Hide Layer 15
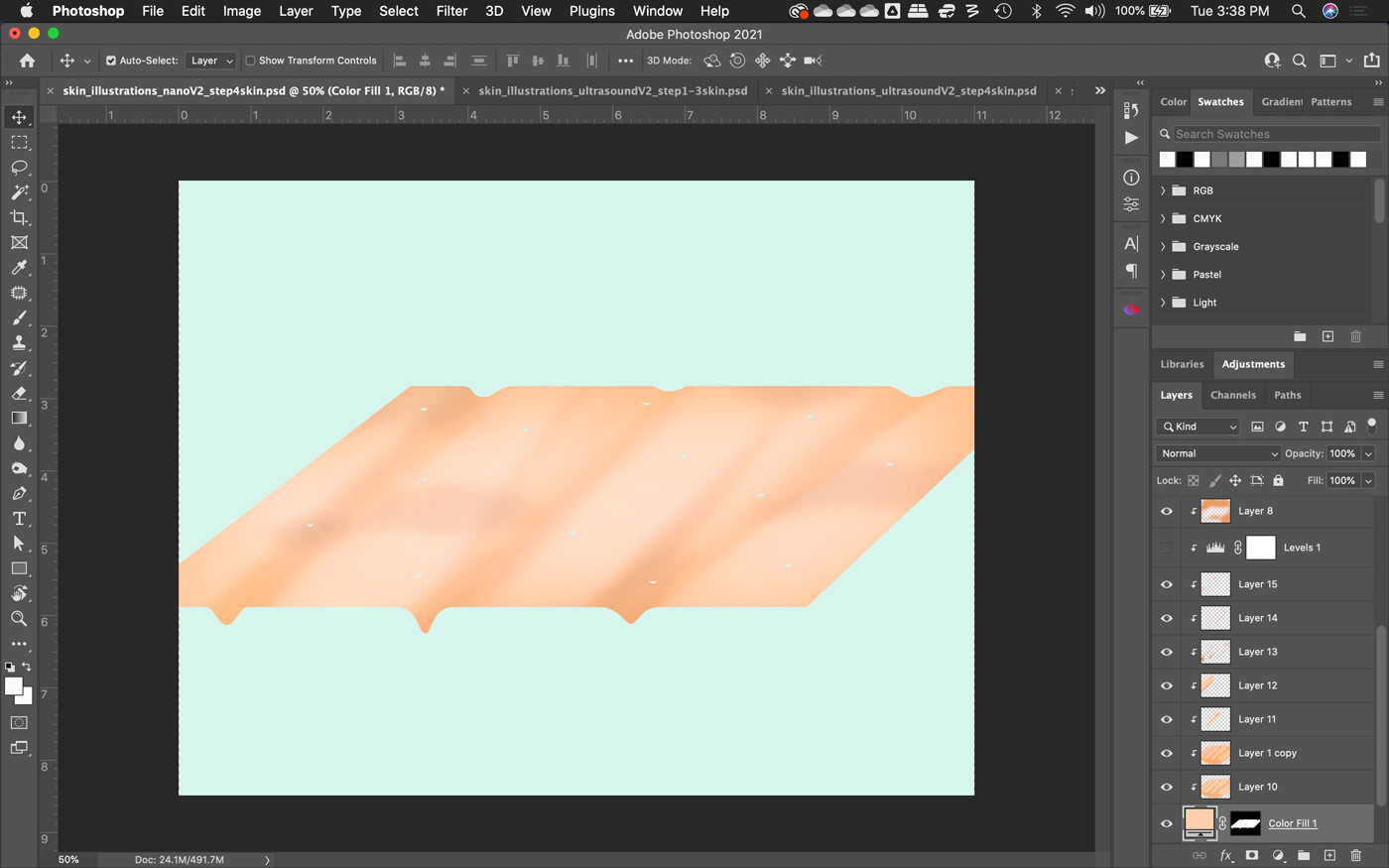 coord(1167,584)
